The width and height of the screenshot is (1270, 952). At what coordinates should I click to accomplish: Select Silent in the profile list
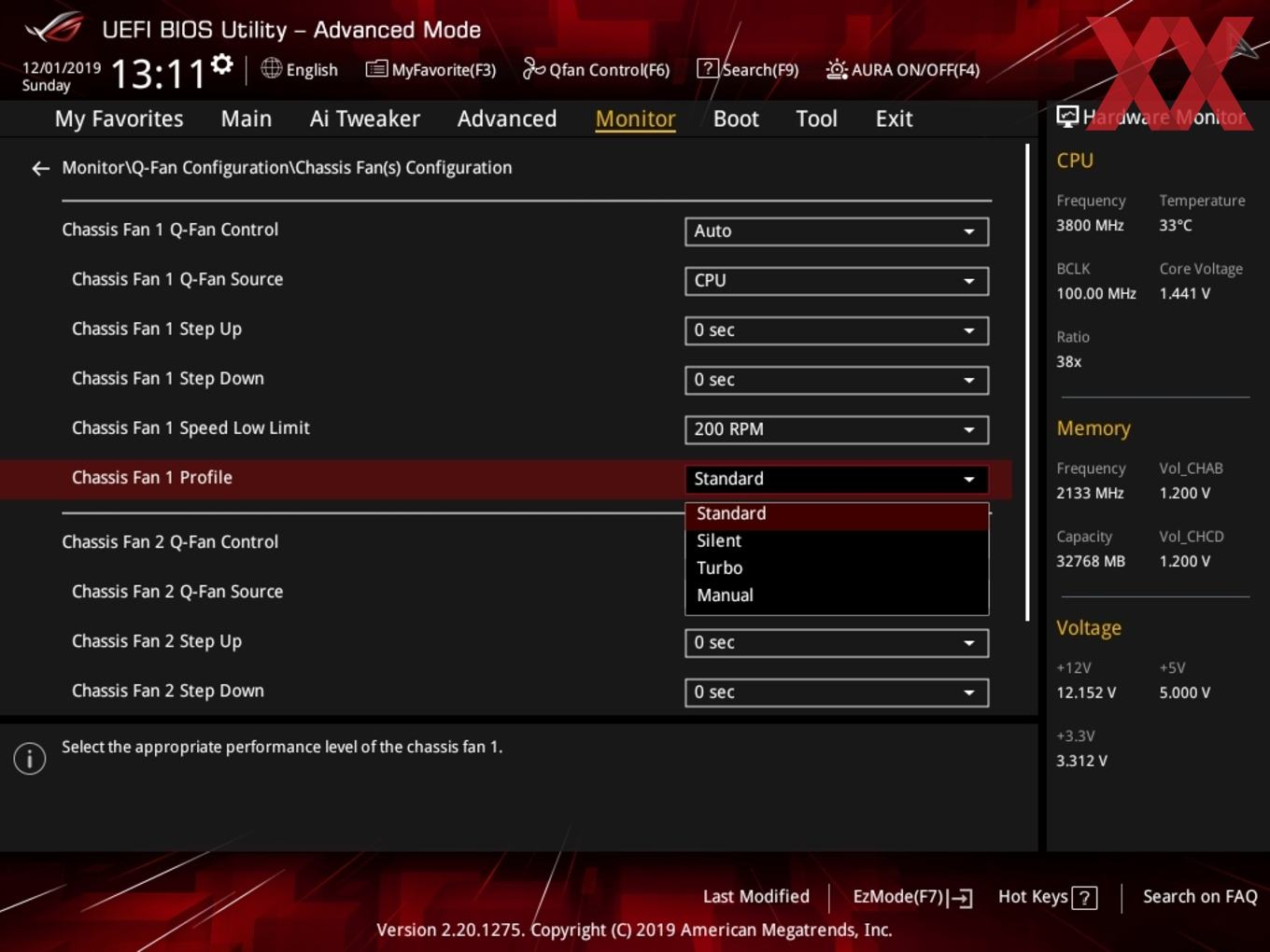pos(837,541)
